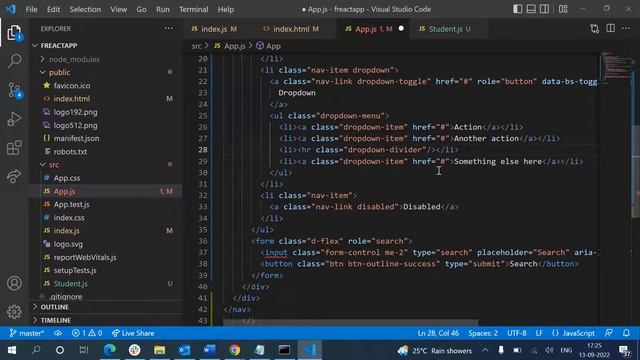This screenshot has height=360, width=640.
Task: Open Live Share view in activity bar
Action: point(14,176)
